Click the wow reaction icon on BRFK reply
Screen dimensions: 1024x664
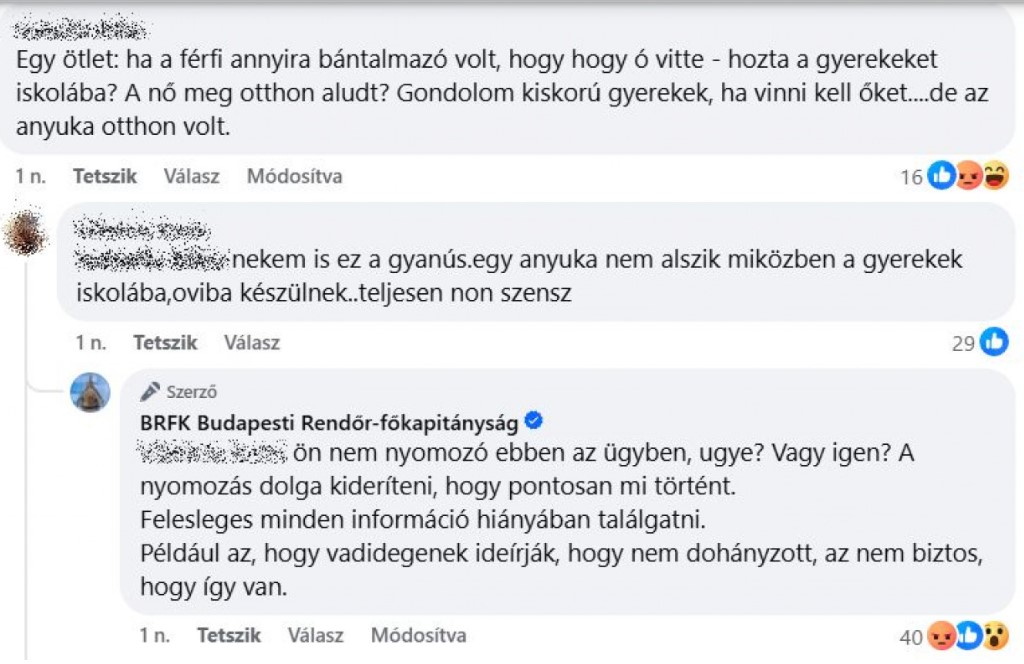[x=995, y=635]
